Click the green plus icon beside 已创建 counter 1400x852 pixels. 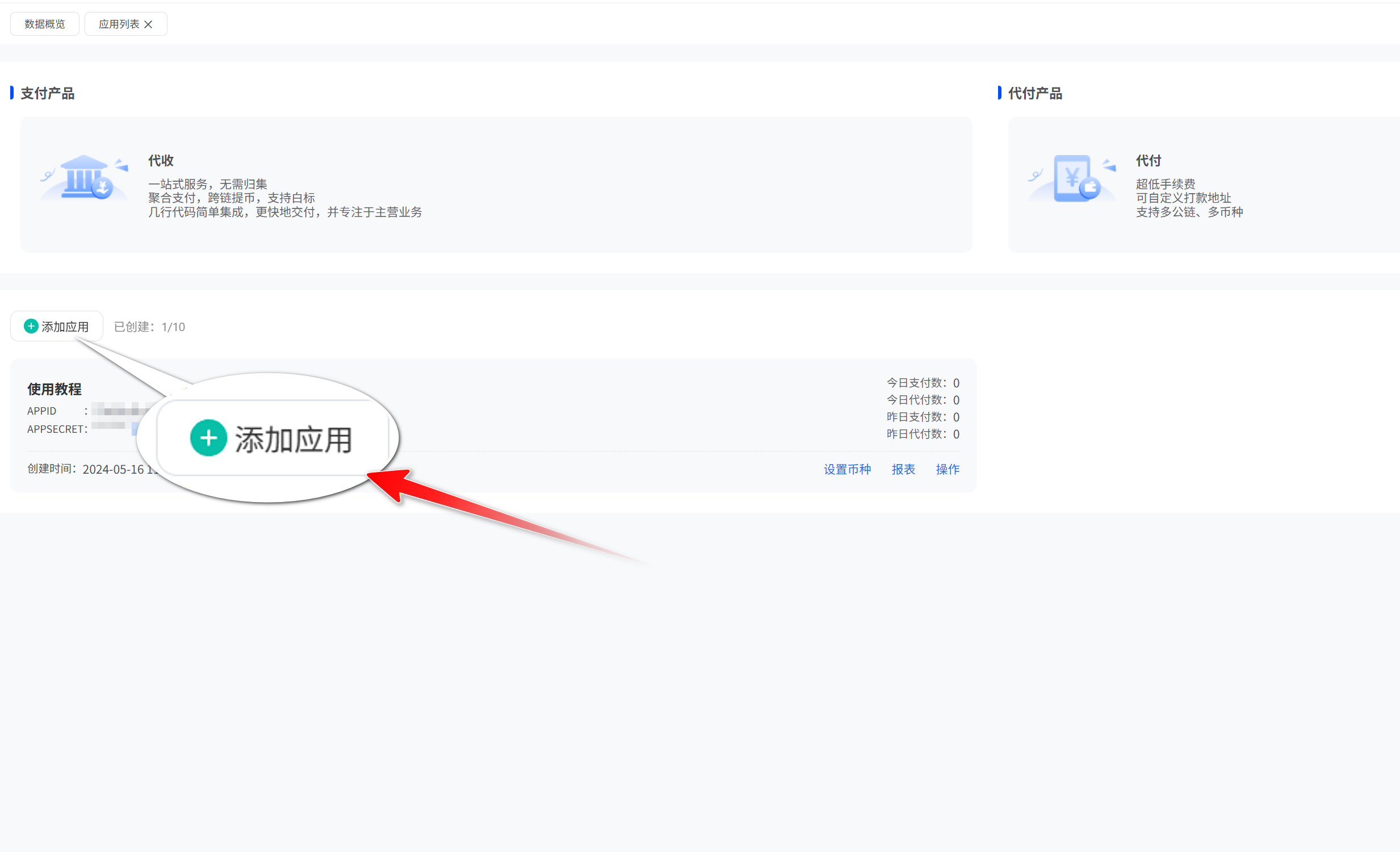31,326
